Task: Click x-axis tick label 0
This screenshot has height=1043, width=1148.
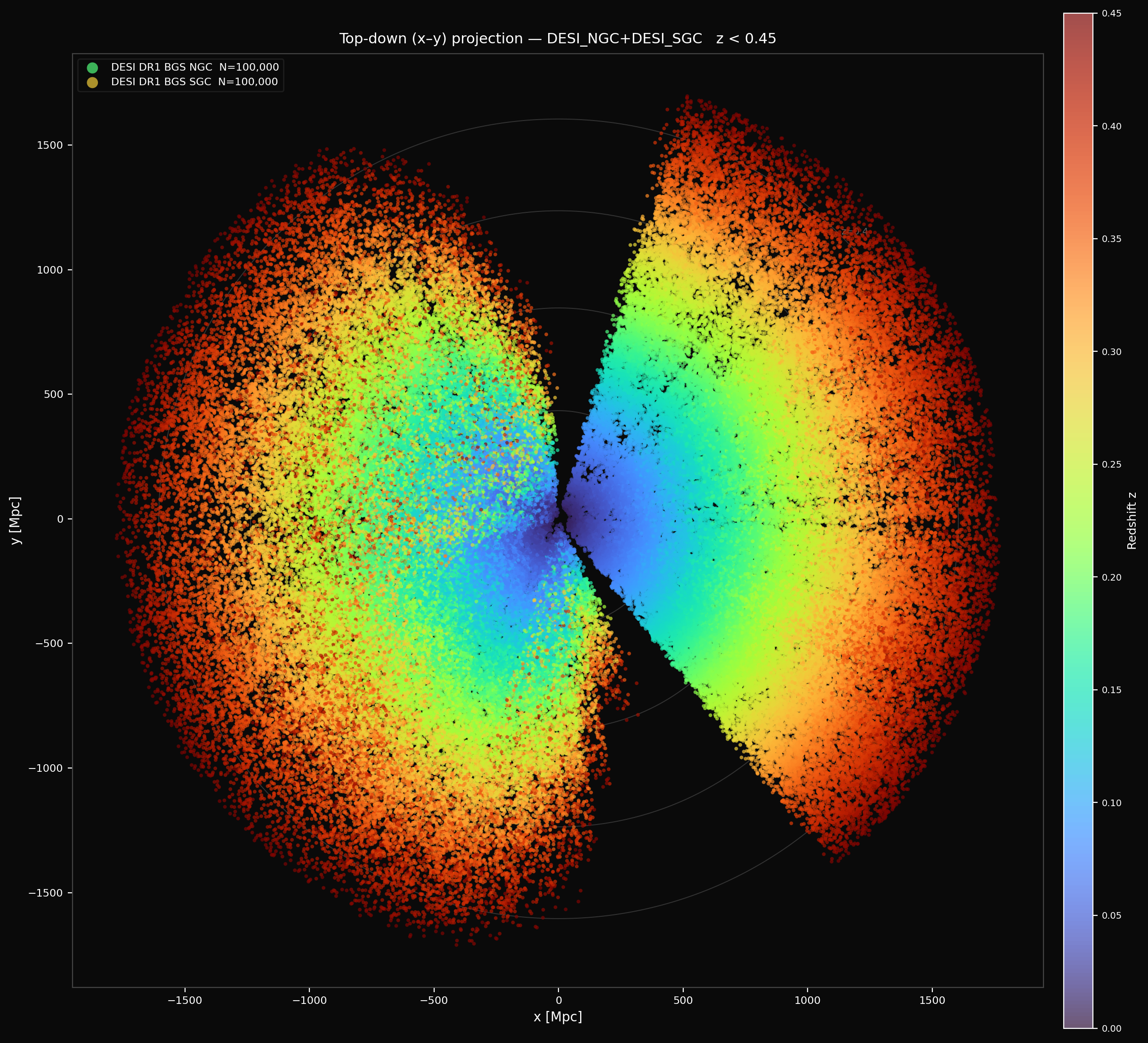Action: tap(558, 1000)
